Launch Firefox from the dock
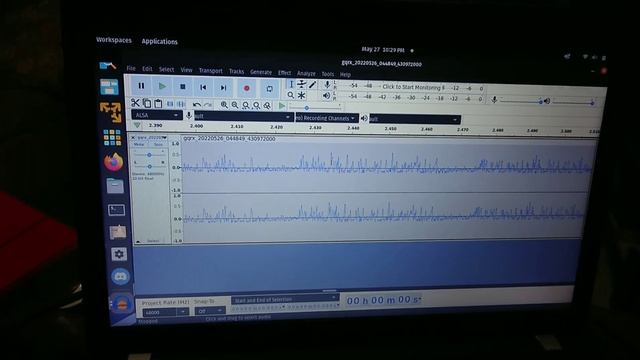This screenshot has width=640, height=360. pyautogui.click(x=113, y=162)
